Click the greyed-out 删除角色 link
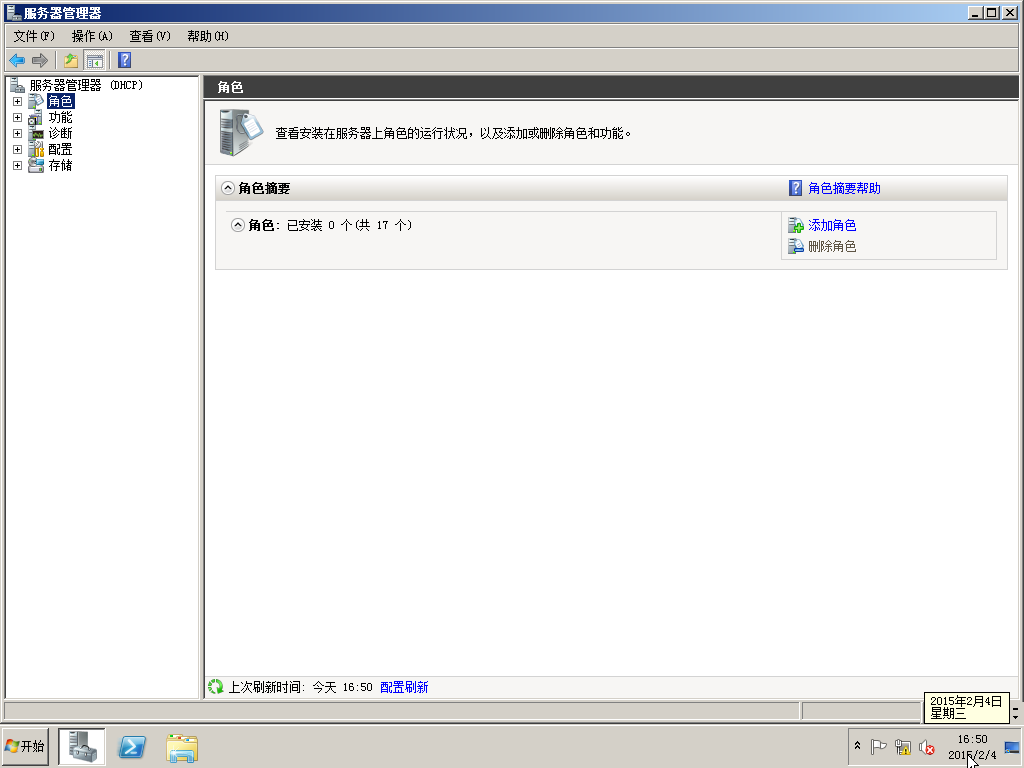The image size is (1024, 768). pos(832,246)
